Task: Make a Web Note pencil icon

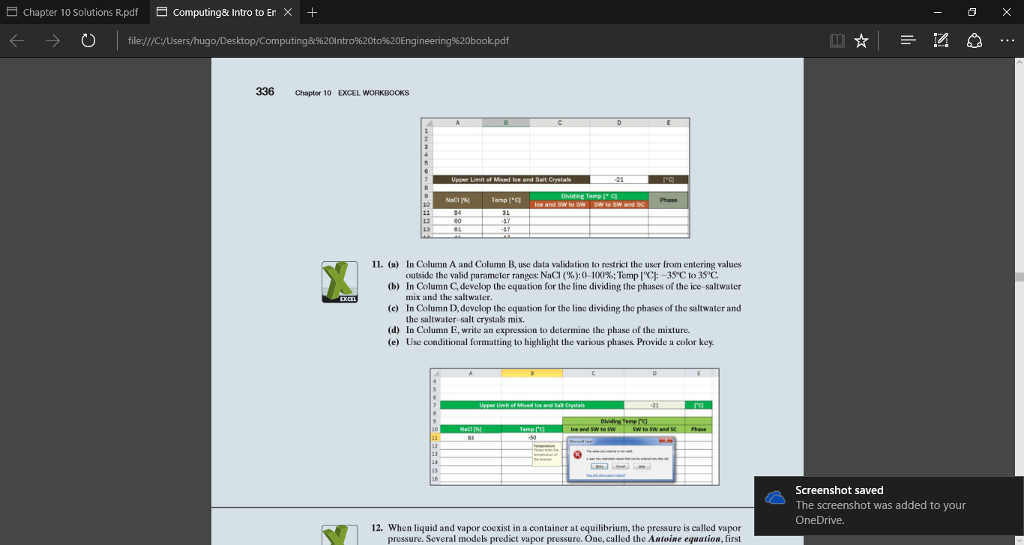Action: click(941, 40)
